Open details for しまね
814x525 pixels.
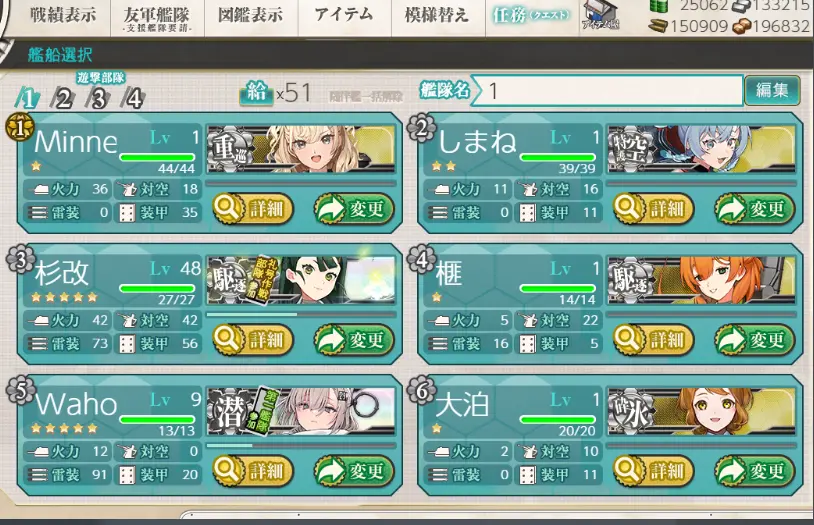click(654, 209)
